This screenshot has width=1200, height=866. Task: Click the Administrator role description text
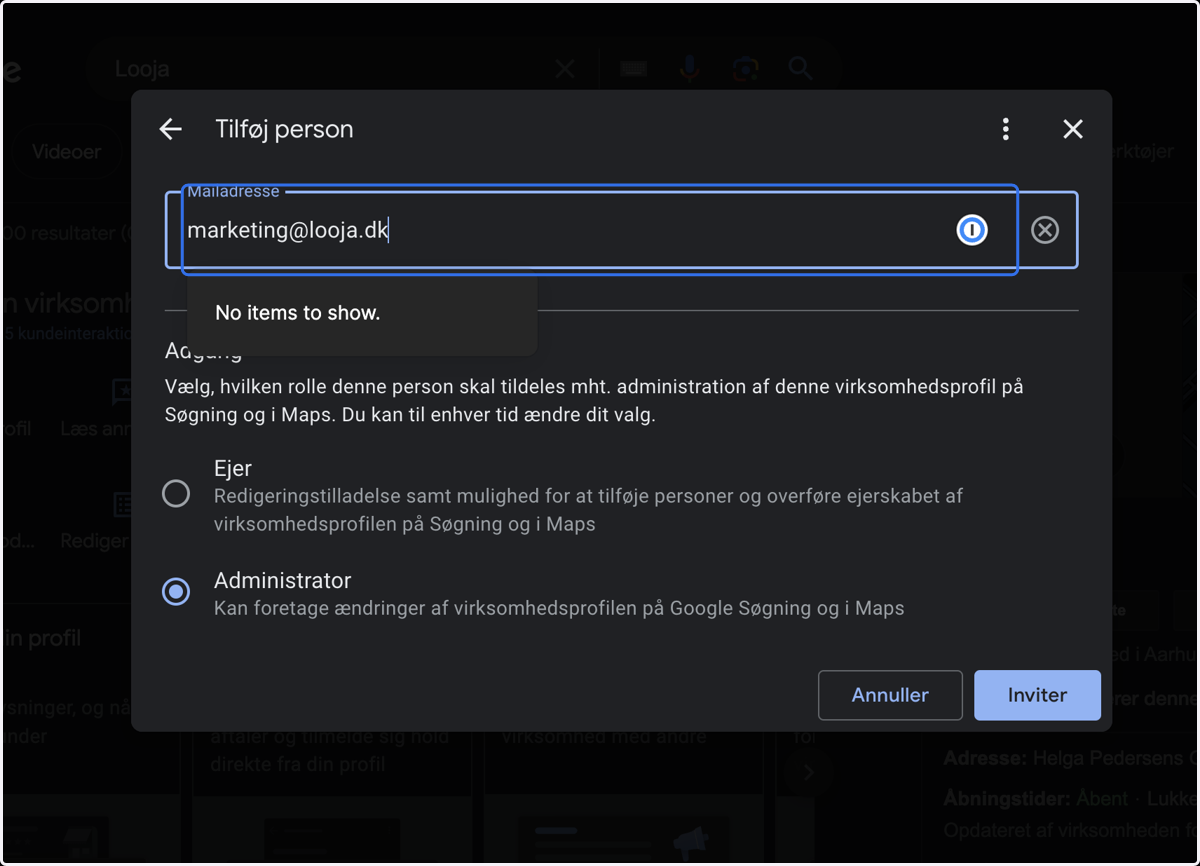point(559,608)
